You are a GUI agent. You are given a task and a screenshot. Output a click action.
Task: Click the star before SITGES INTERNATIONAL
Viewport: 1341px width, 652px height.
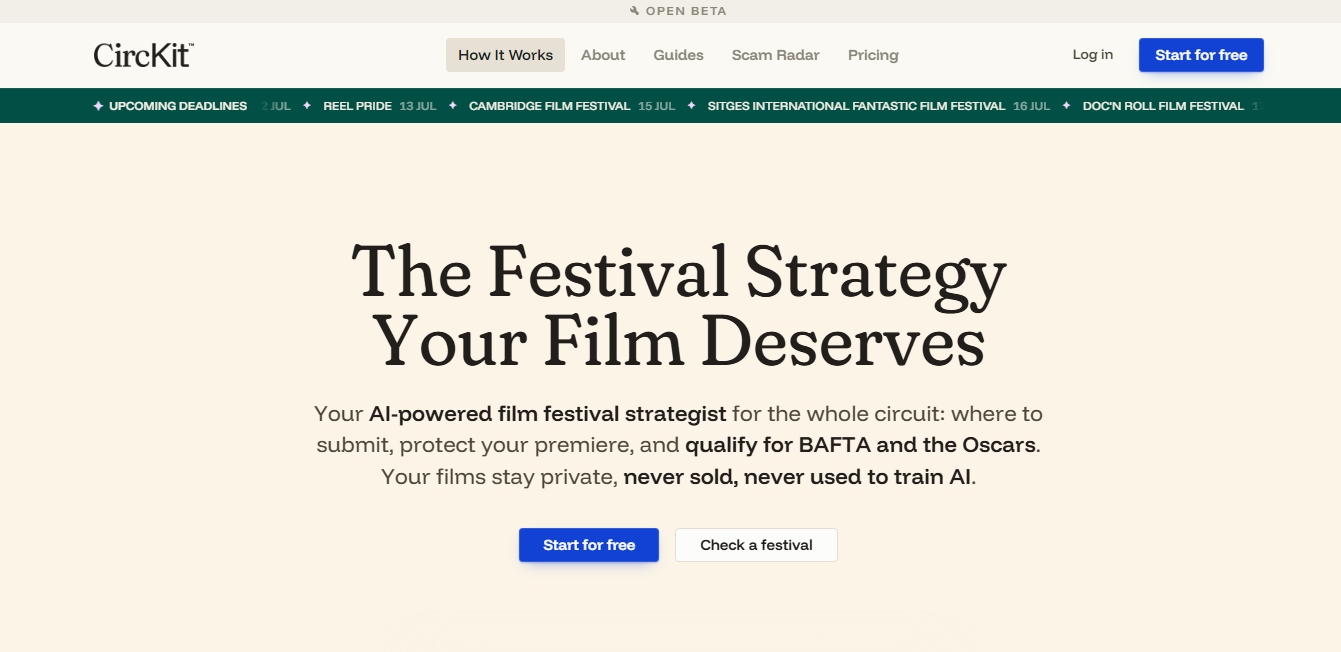point(691,106)
